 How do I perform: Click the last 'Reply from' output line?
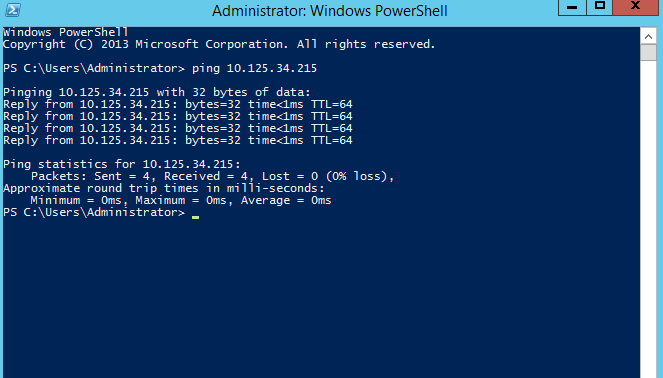pos(178,140)
